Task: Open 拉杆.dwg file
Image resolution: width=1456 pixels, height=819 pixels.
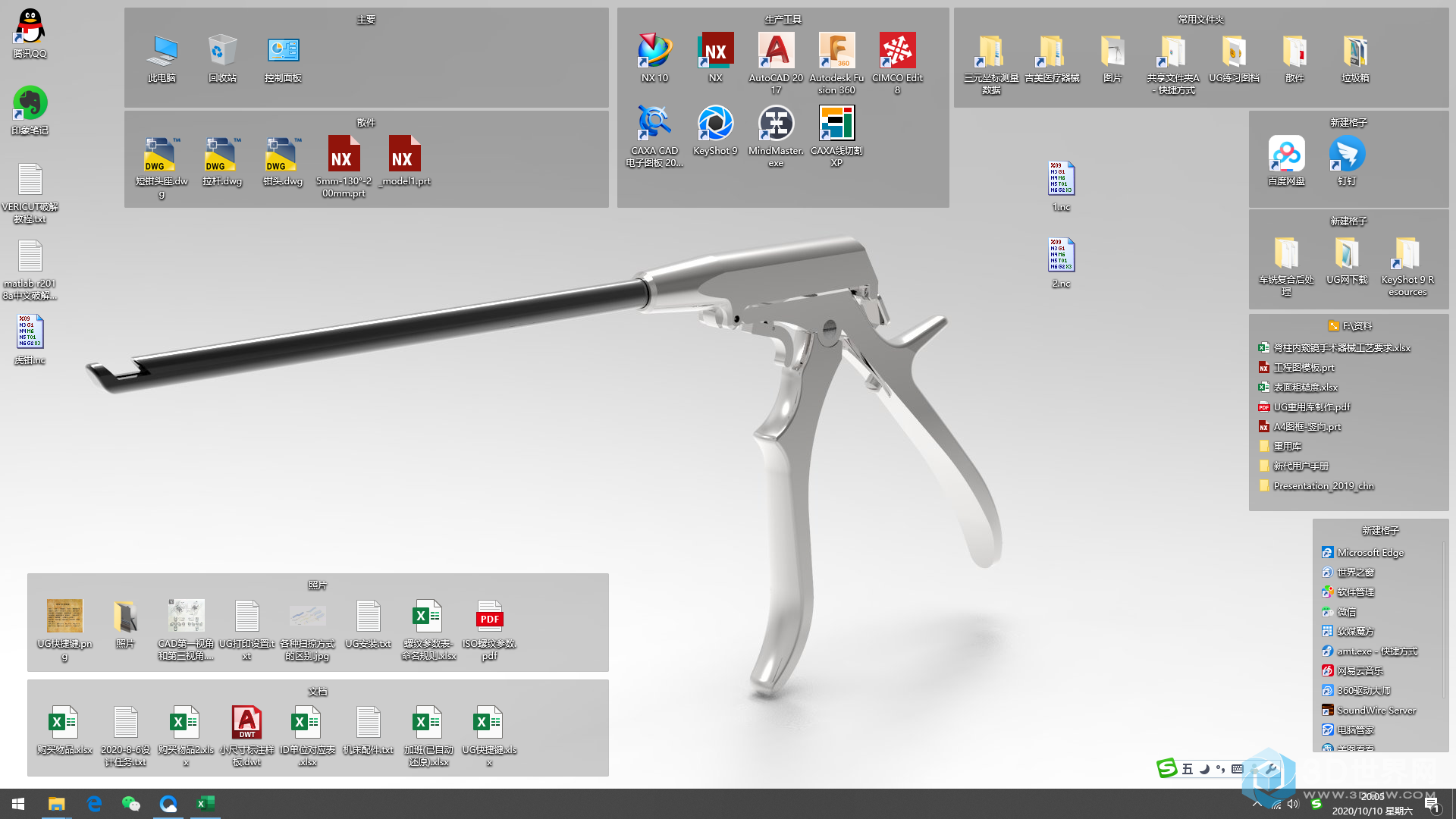Action: click(222, 162)
